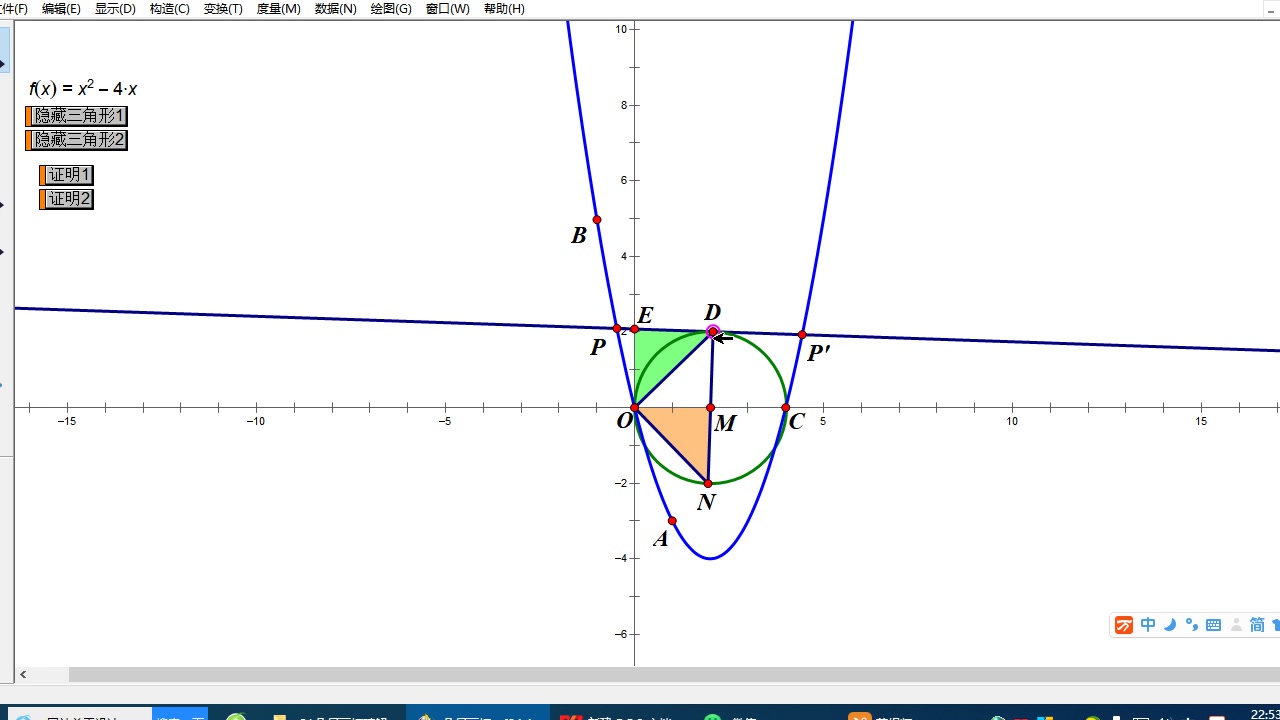Click the label O at the origin
Image resolution: width=1280 pixels, height=720 pixels.
(x=624, y=421)
